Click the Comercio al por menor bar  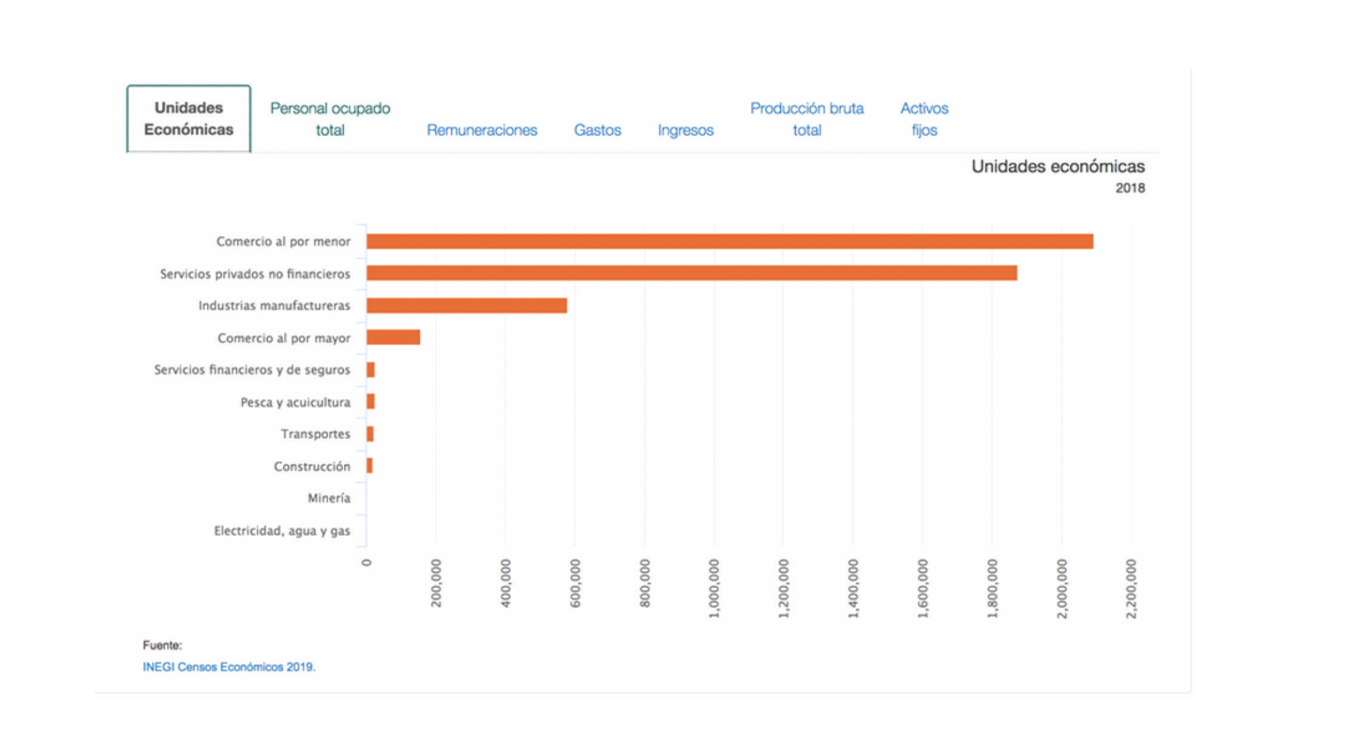[x=729, y=241]
